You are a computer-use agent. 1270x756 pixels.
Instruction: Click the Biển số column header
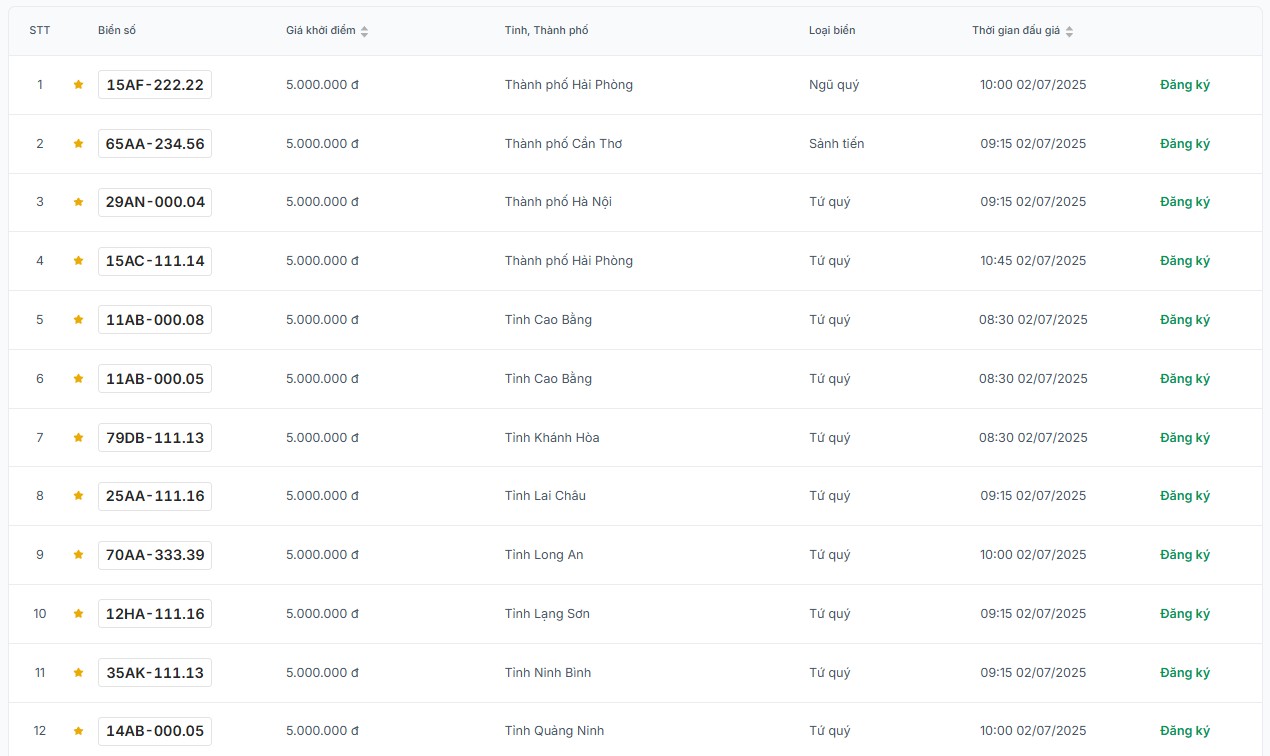(x=117, y=31)
